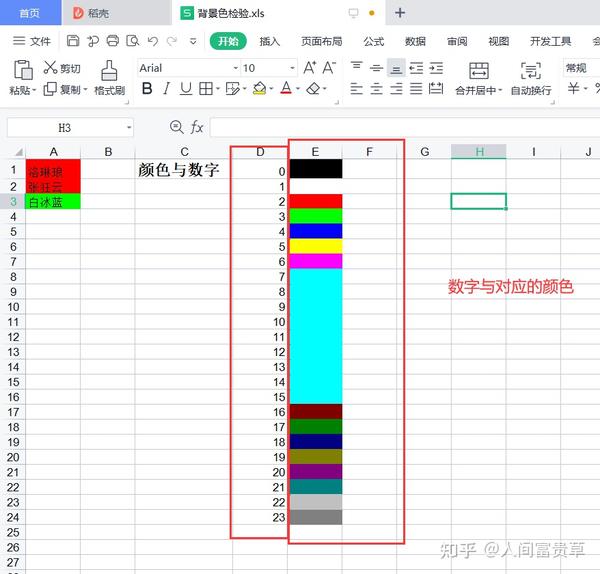This screenshot has height=574, width=600.
Task: Select the Format Painter brush
Action: click(109, 70)
